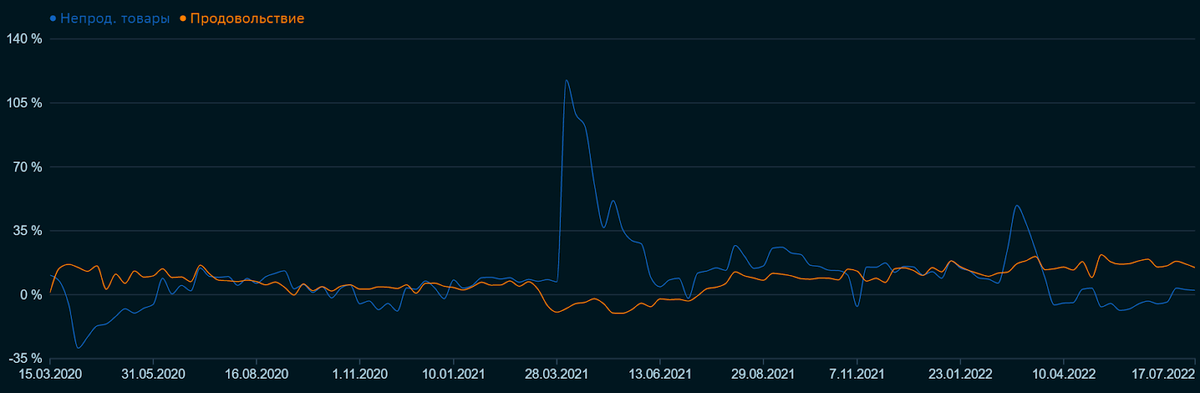Viewport: 1200px width, 393px height.
Task: Click the 17.07.2022 date label
Action: 1164,374
